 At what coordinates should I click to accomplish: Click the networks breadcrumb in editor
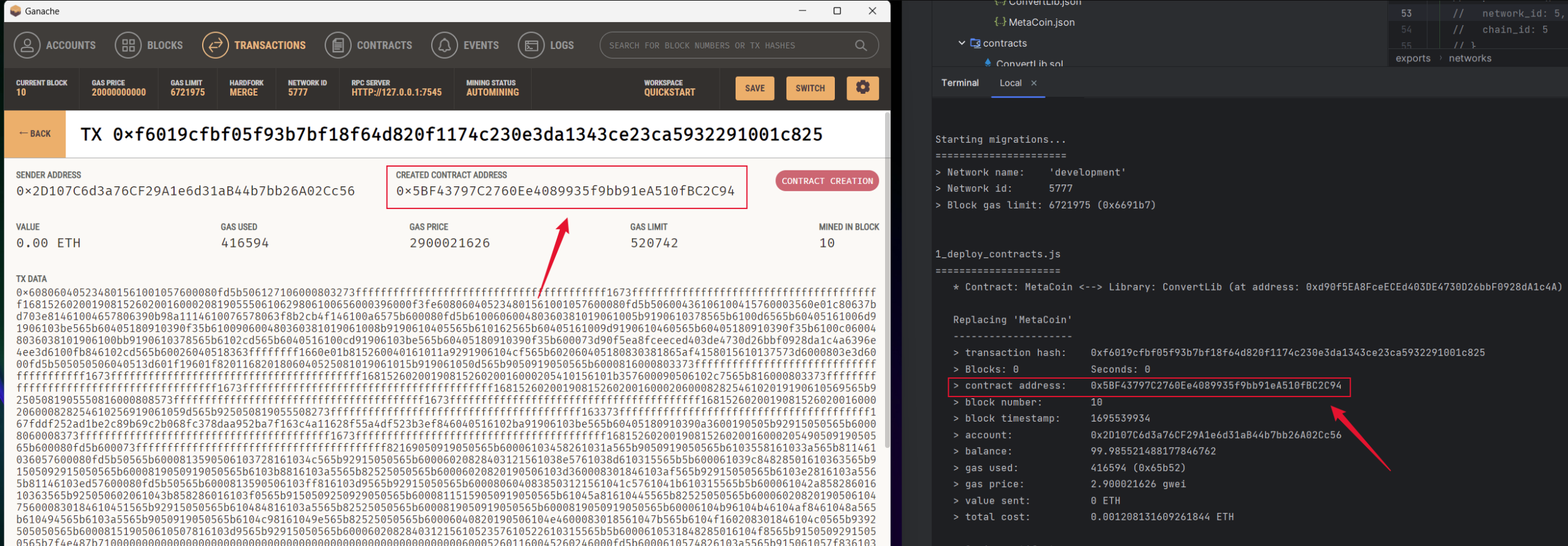coord(1470,58)
